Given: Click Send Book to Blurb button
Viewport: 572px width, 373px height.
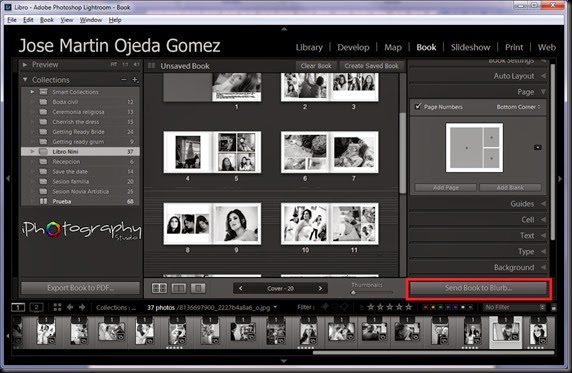Looking at the screenshot, I should coord(478,288).
